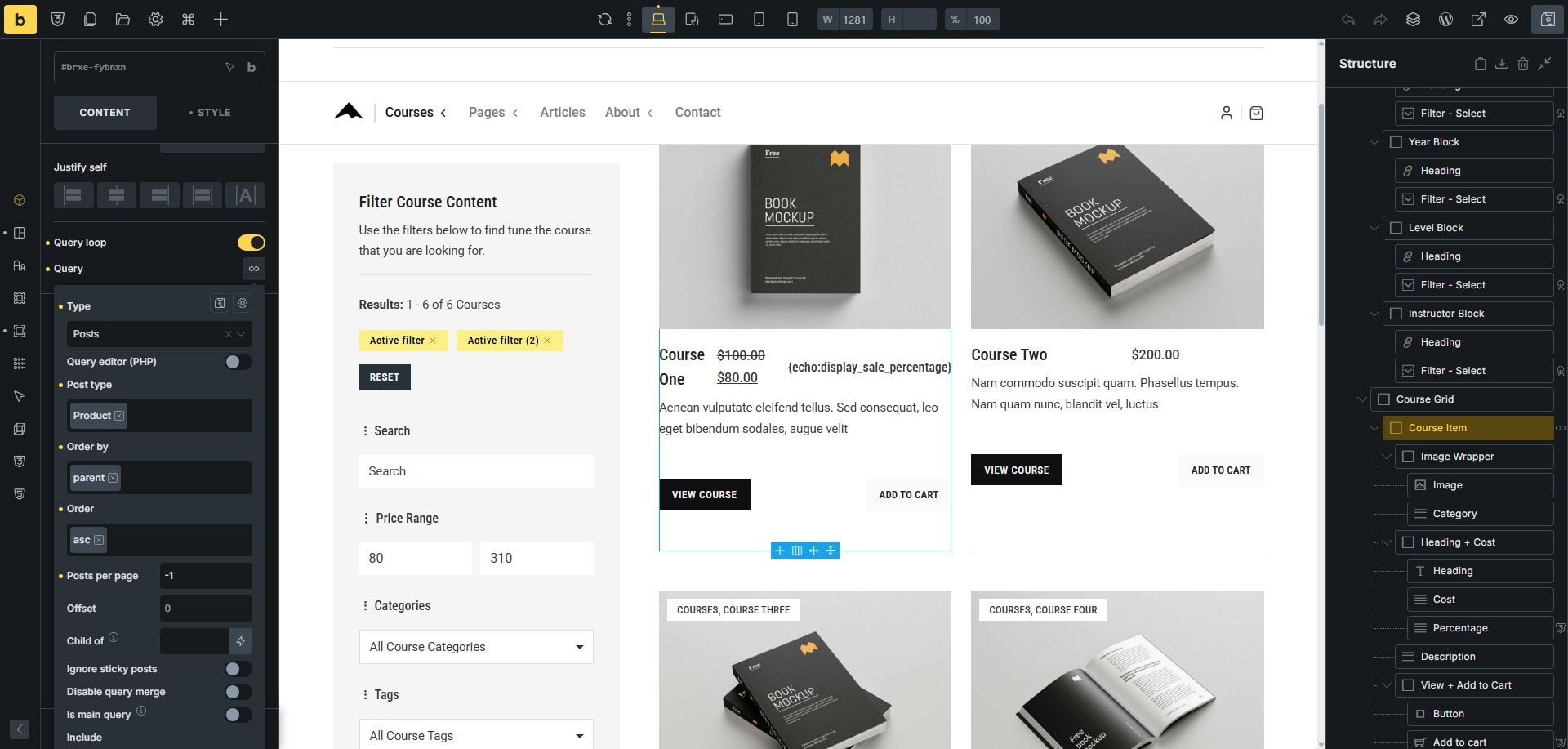
Task: Click VIEW COURSE for Course Two
Action: pos(1016,470)
